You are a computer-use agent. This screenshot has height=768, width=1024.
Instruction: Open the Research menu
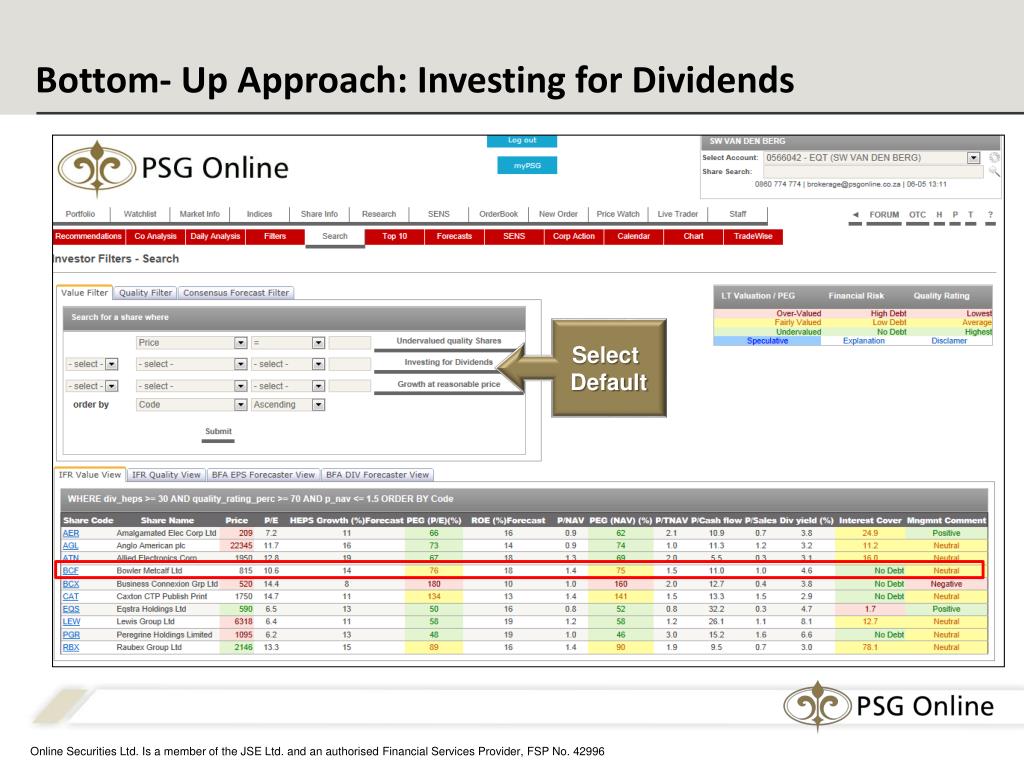click(379, 214)
